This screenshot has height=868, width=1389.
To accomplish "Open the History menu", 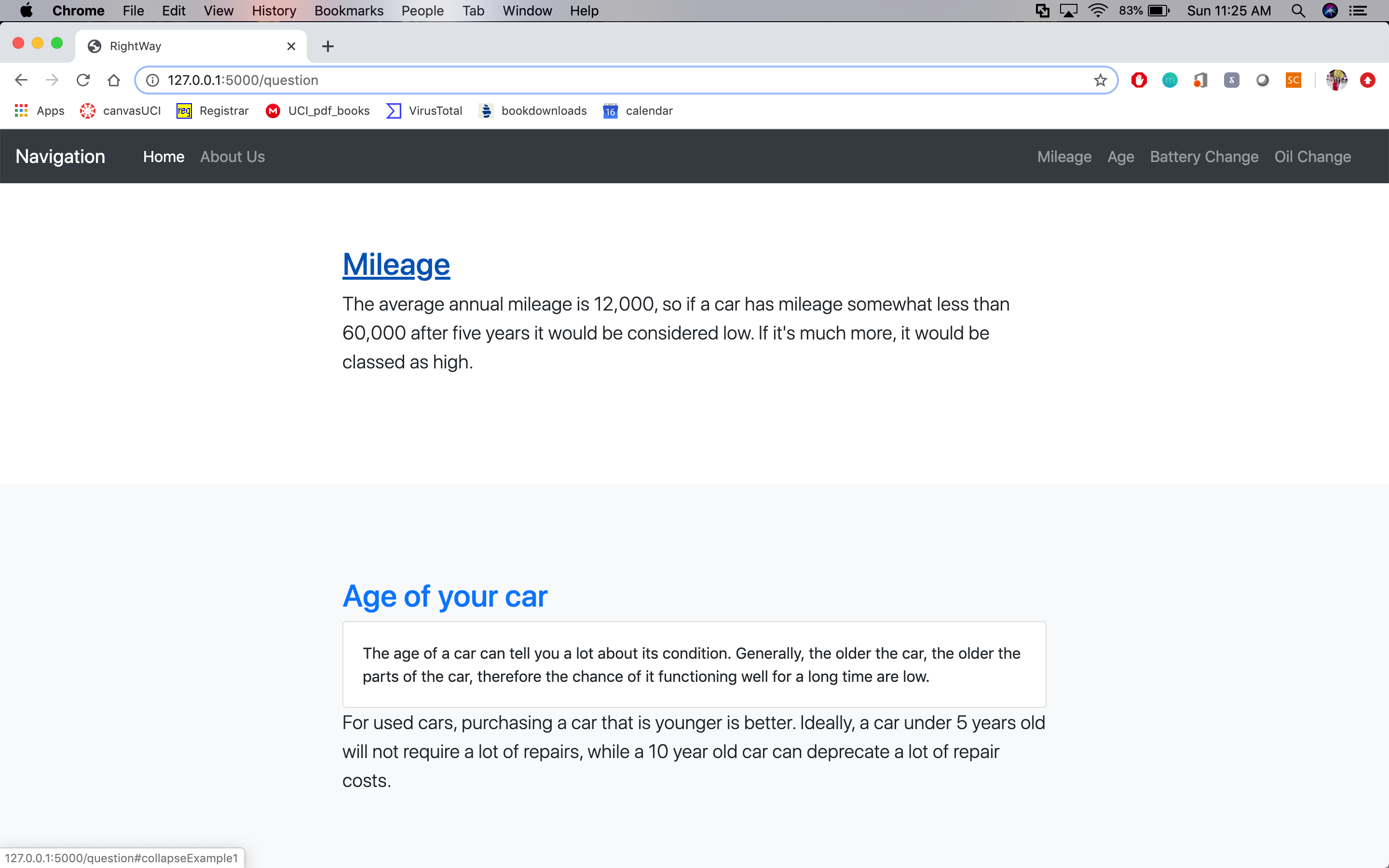I will [274, 11].
